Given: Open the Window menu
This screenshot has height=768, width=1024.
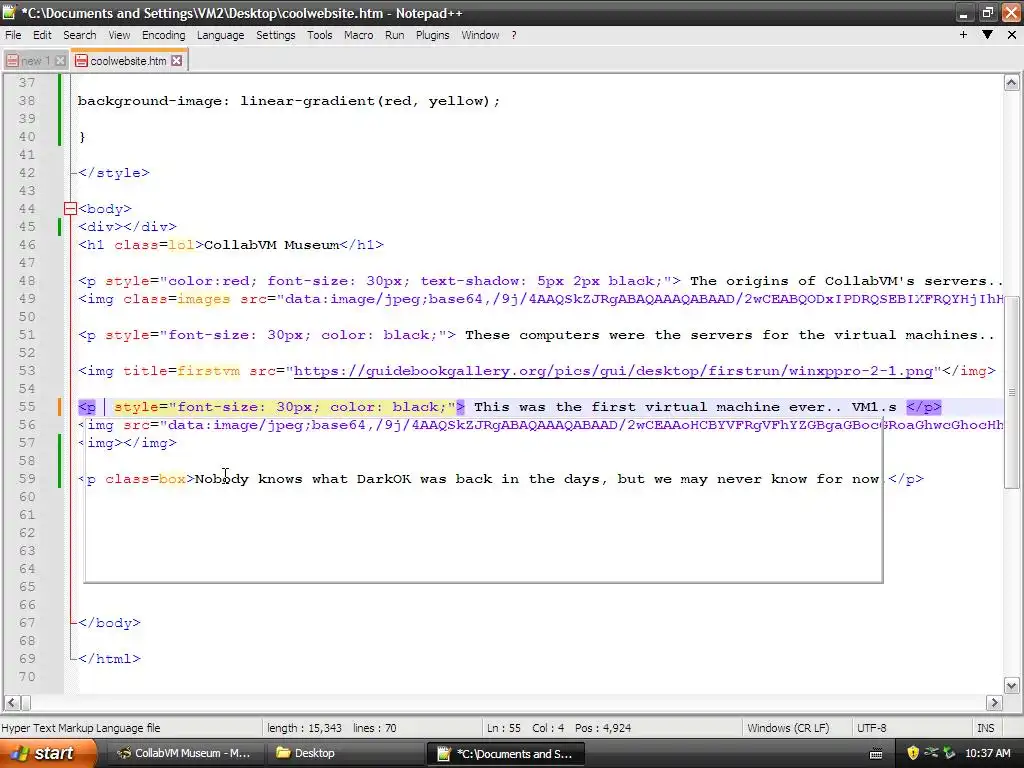Looking at the screenshot, I should [x=480, y=35].
